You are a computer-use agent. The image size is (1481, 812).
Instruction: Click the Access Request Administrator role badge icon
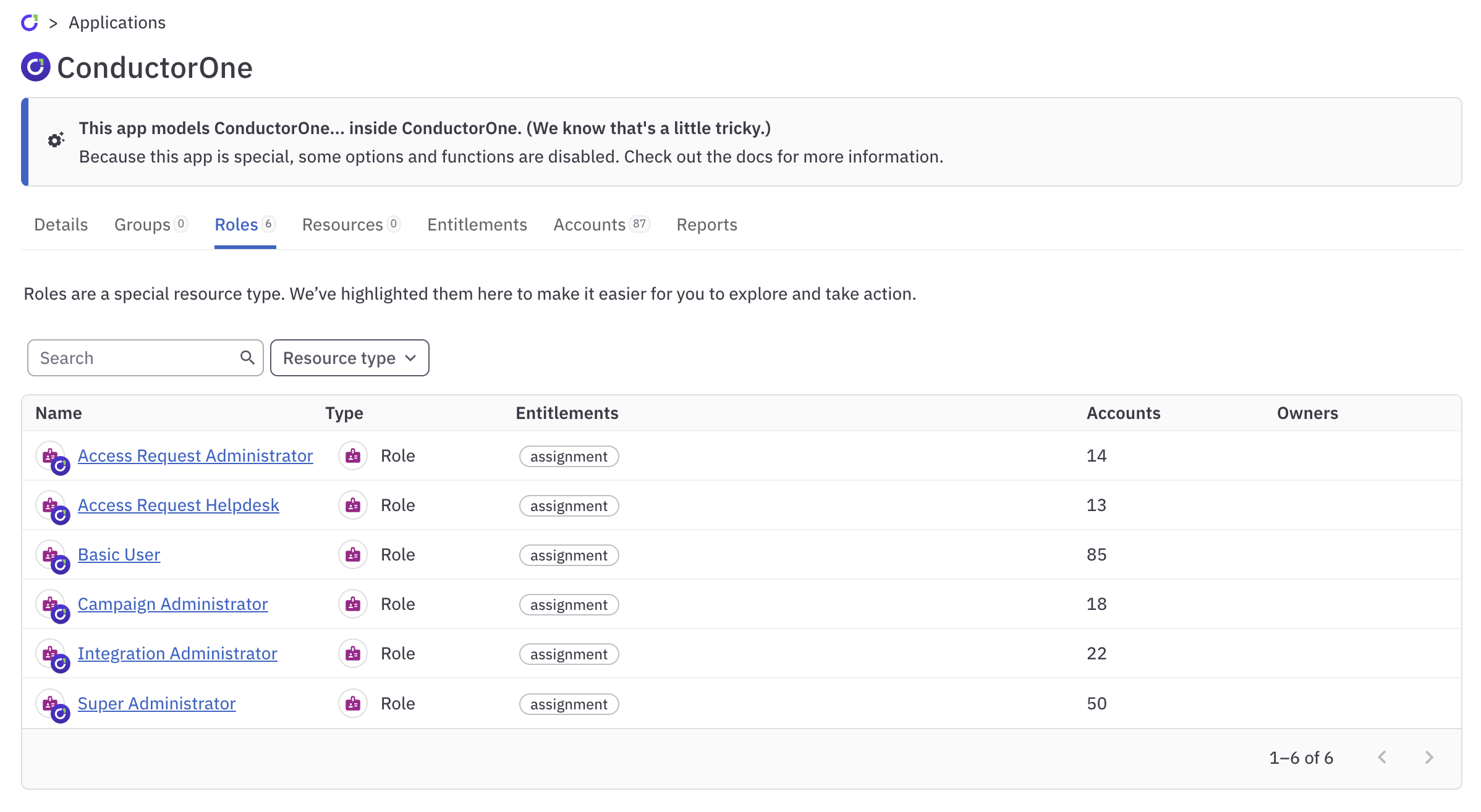point(52,457)
